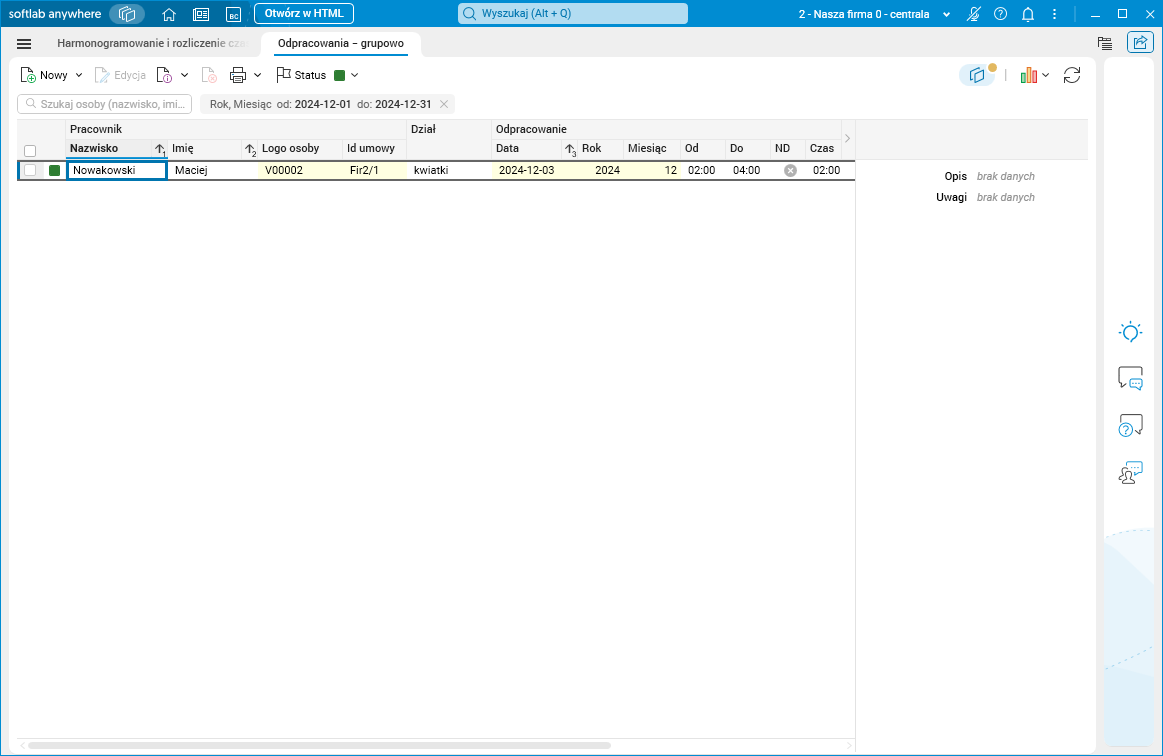The width and height of the screenshot is (1163, 756).
Task: Click the Czas column header
Action: [x=823, y=148]
